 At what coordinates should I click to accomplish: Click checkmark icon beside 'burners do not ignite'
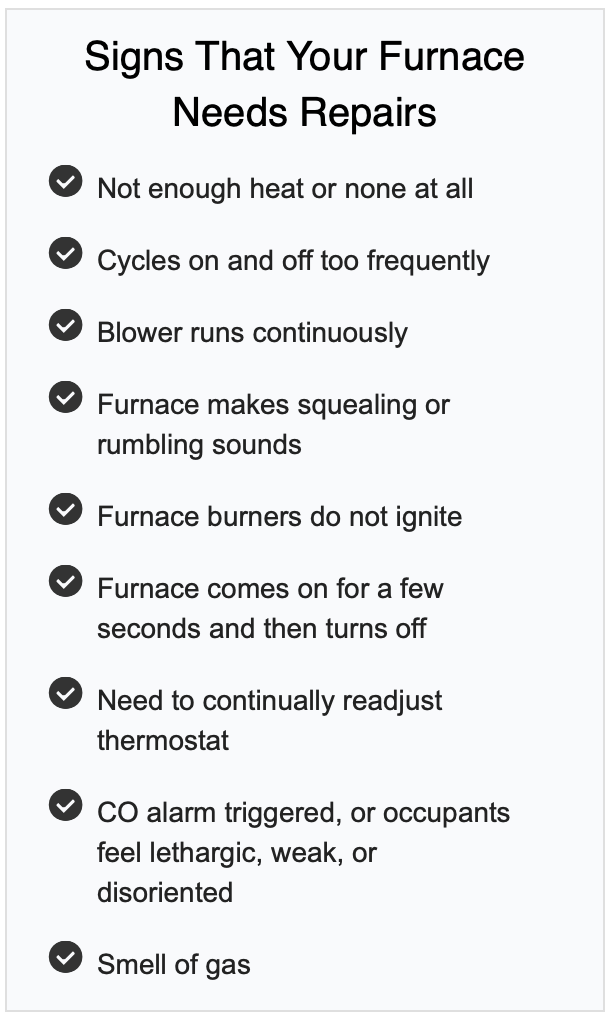(65, 509)
